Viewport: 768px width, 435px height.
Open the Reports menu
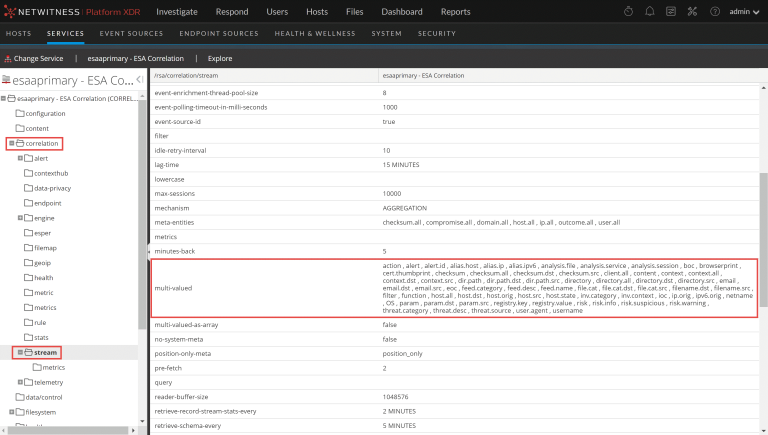(456, 12)
